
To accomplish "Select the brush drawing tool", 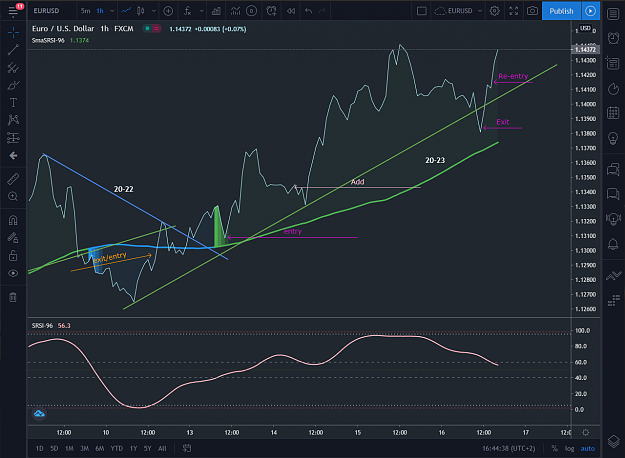I will pyautogui.click(x=13, y=85).
